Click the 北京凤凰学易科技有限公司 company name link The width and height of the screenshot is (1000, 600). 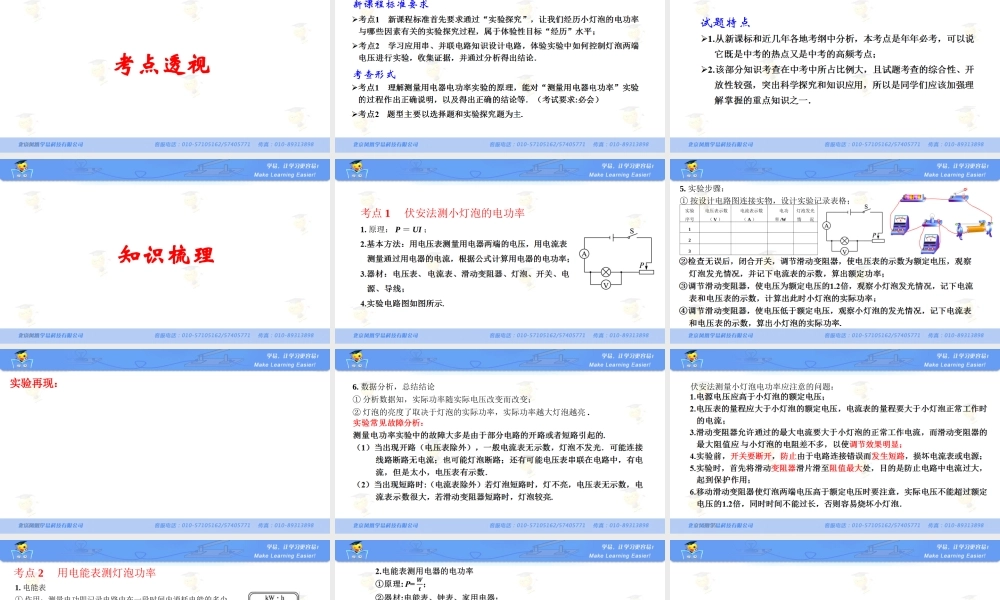(x=50, y=145)
